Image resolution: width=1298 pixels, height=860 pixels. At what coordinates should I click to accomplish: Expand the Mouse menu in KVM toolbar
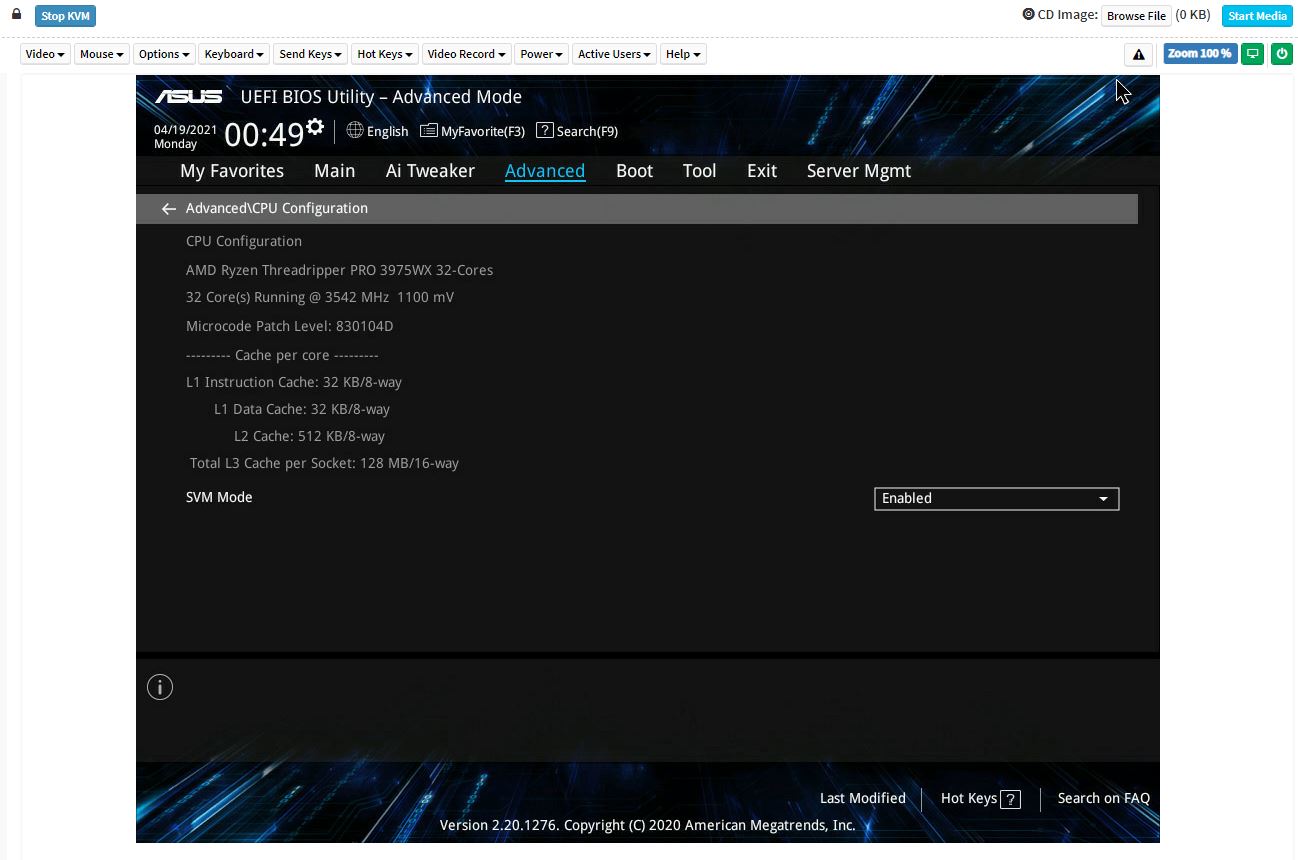click(101, 54)
